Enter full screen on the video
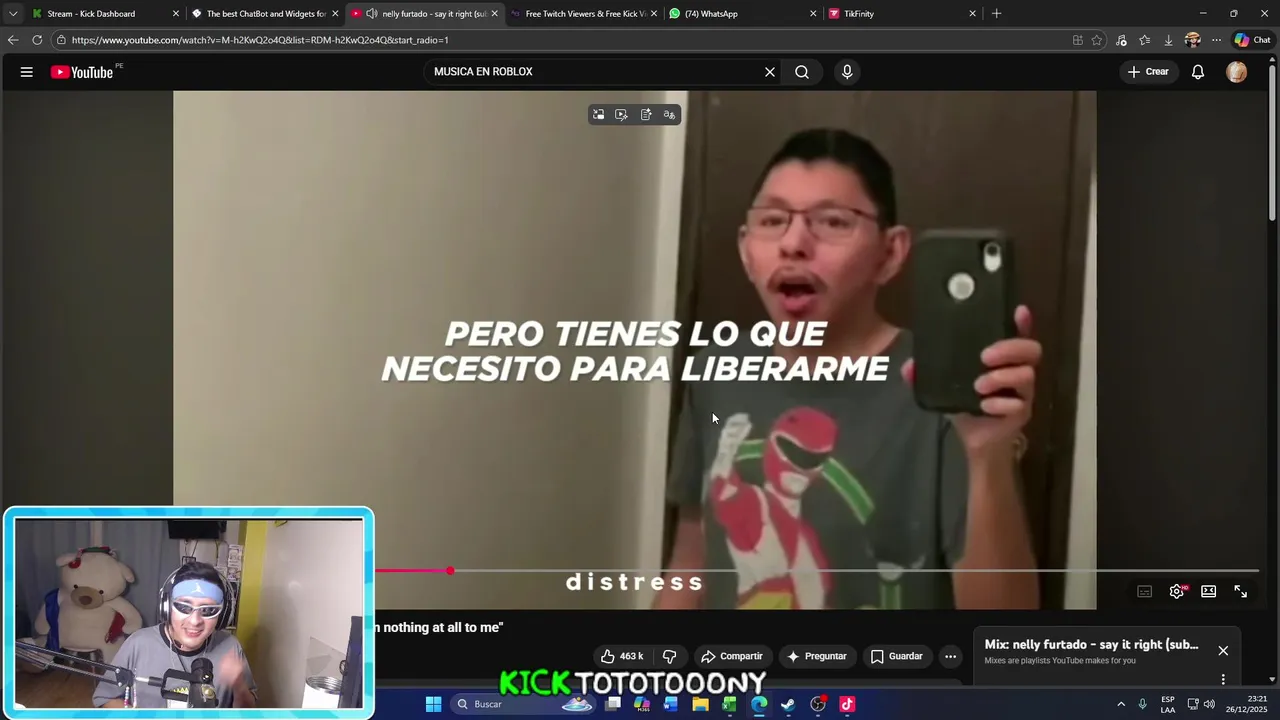This screenshot has height=720, width=1280. (x=1241, y=592)
